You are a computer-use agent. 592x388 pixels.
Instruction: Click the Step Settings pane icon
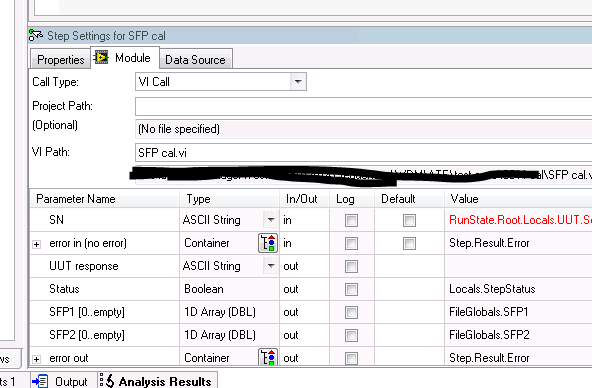[36, 35]
